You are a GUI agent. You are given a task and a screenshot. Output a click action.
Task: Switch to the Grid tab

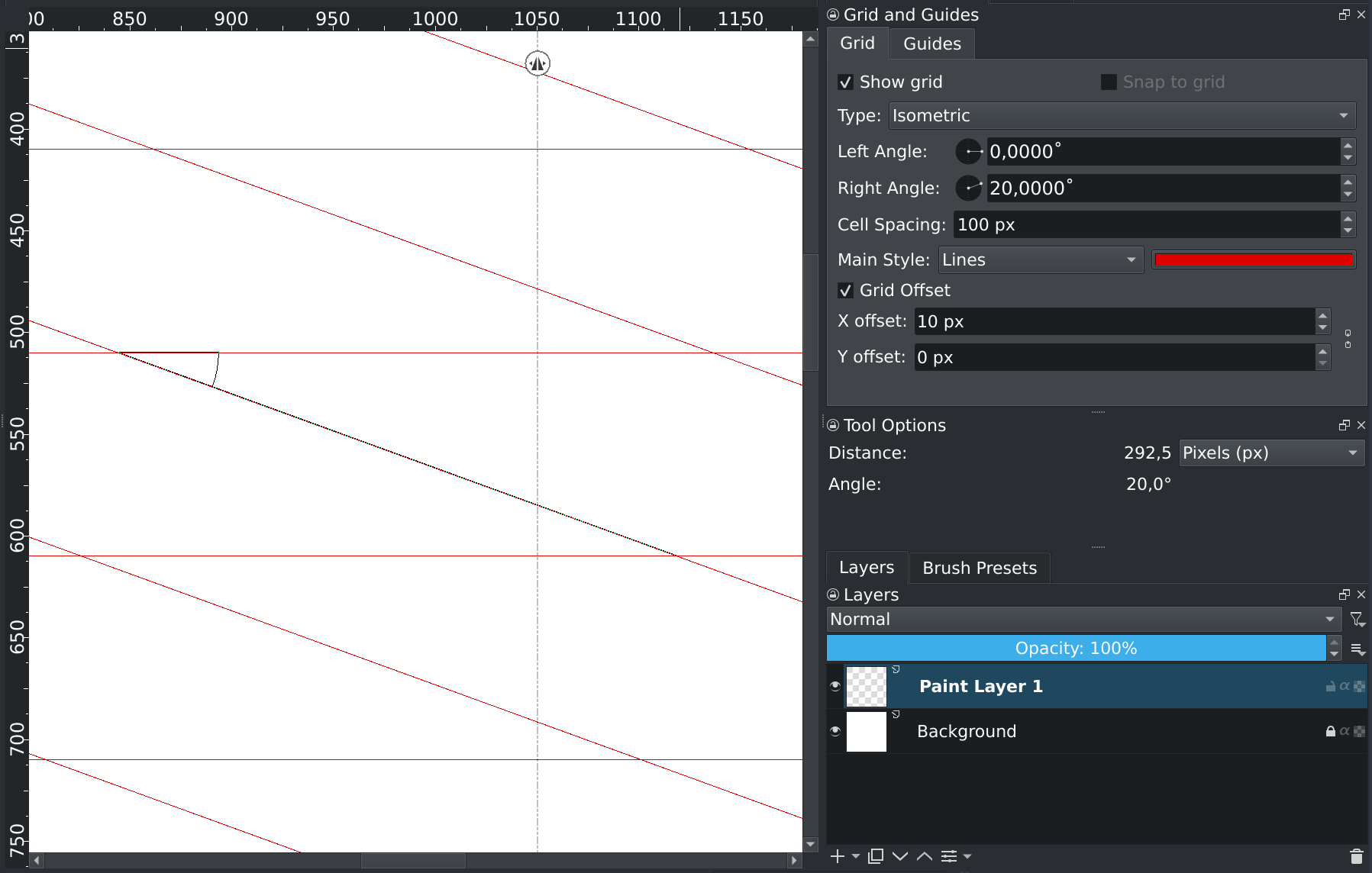[857, 43]
